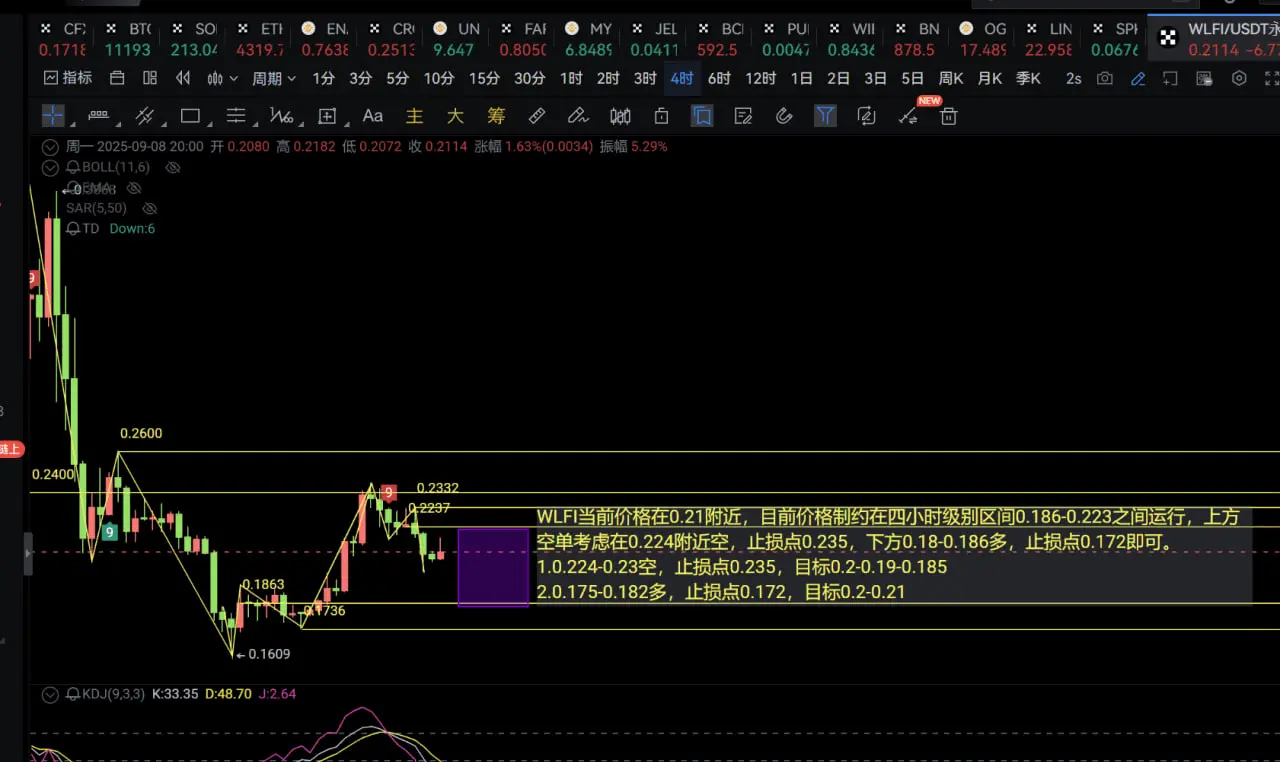Collapse the BOLL indicator row chevron
The width and height of the screenshot is (1280, 762).
pyautogui.click(x=50, y=167)
